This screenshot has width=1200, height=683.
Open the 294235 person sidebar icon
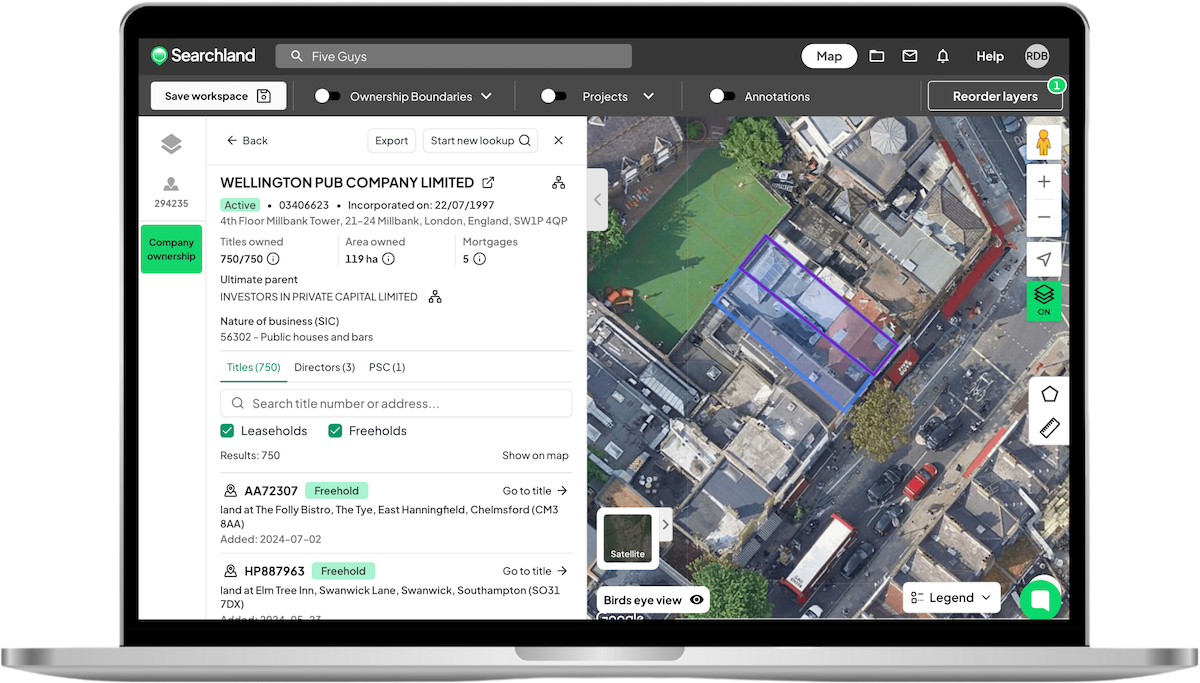pos(171,191)
